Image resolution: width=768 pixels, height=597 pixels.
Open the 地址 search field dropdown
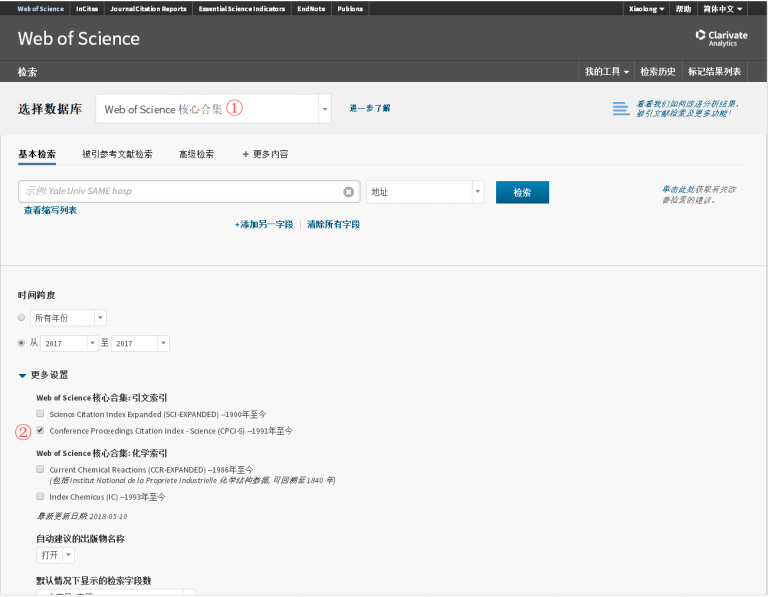[x=477, y=192]
